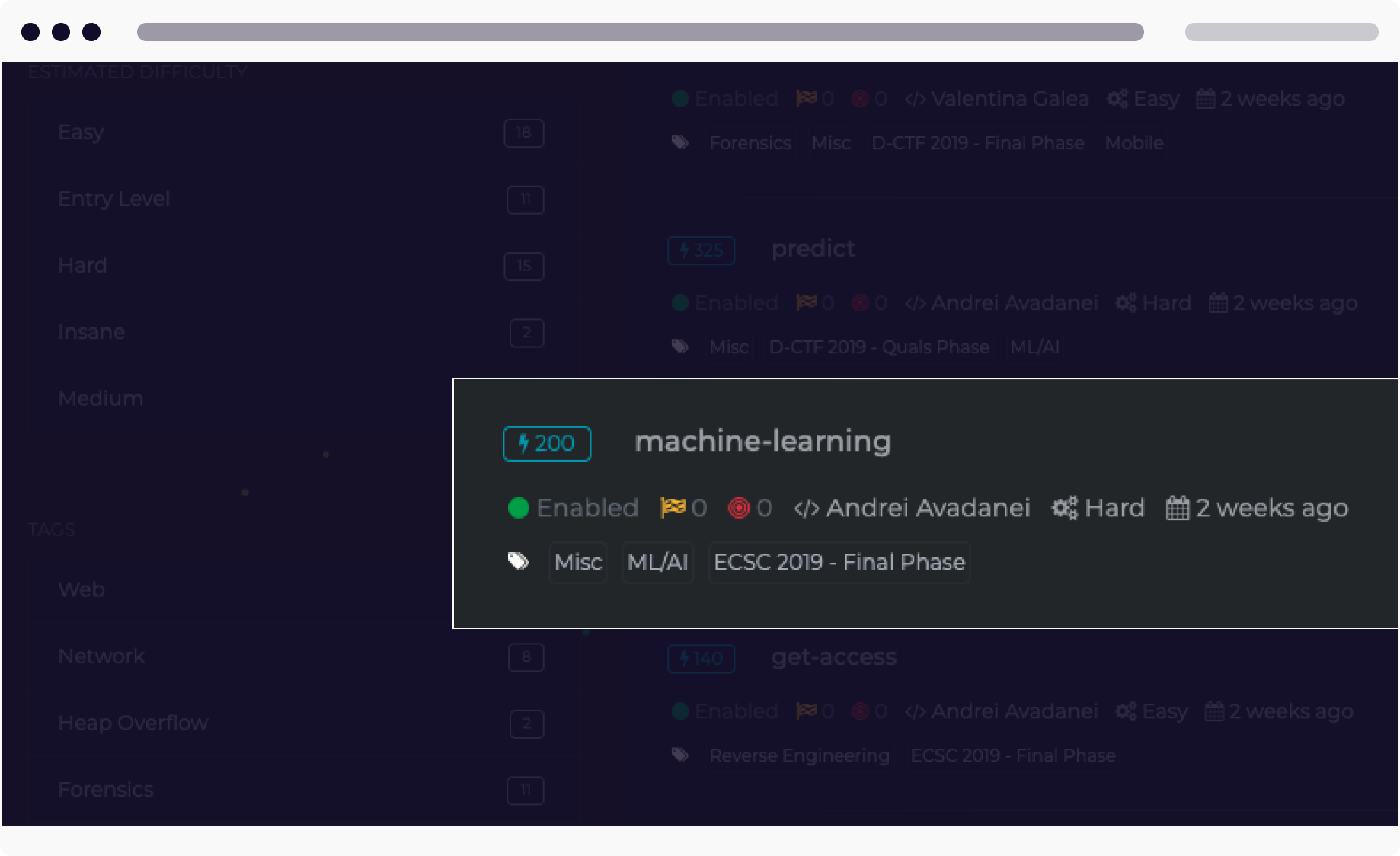This screenshot has width=1400, height=856.
Task: Open the predict challenge title
Action: [x=813, y=249]
